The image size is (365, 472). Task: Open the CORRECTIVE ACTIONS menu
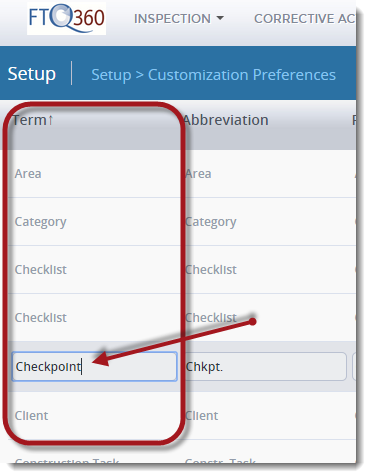(x=305, y=19)
